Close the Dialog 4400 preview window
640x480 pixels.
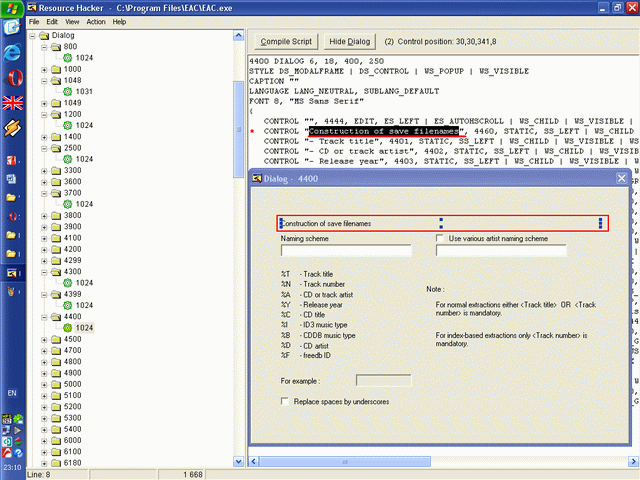tap(621, 178)
